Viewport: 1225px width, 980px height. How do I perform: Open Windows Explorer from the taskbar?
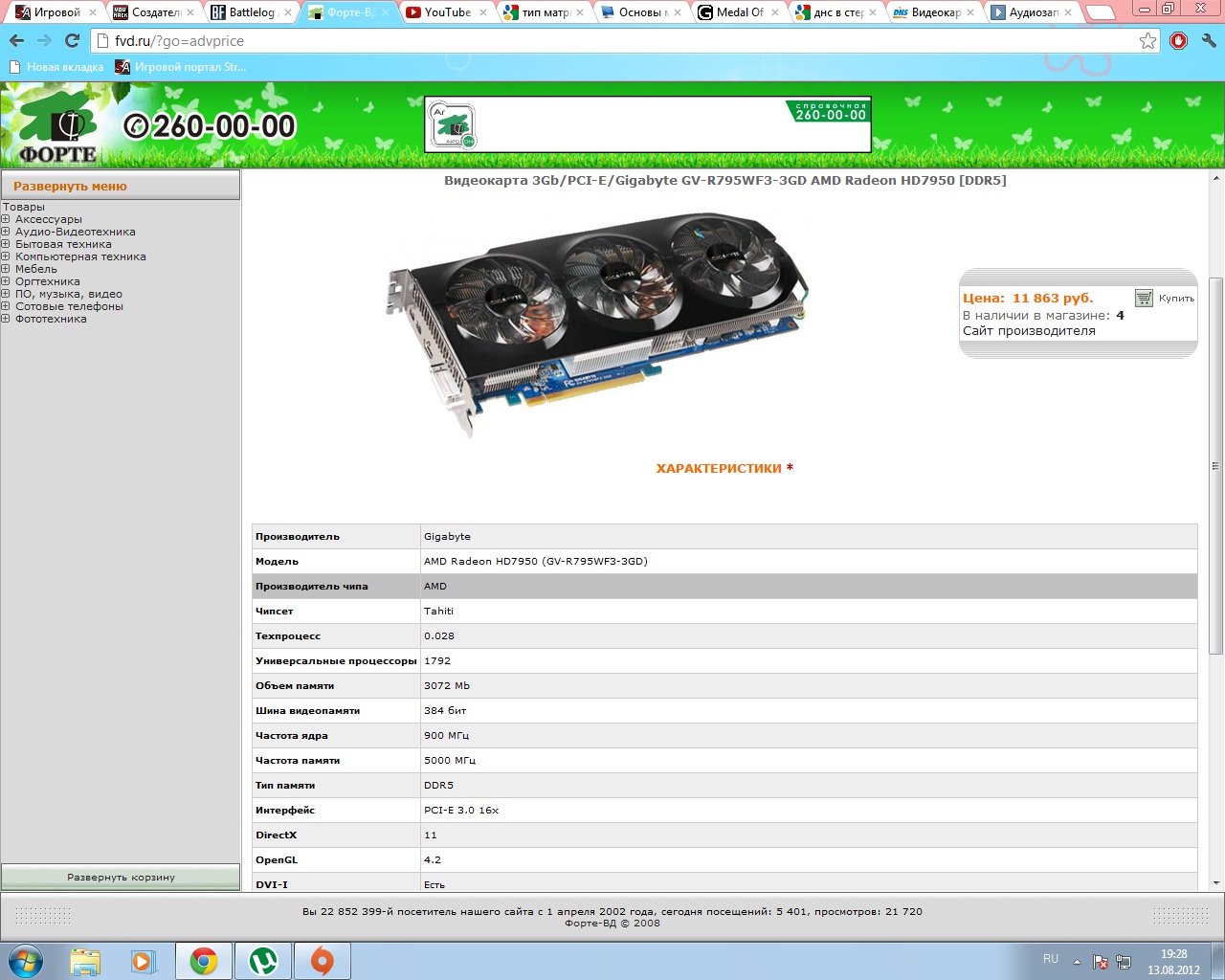pos(85,961)
